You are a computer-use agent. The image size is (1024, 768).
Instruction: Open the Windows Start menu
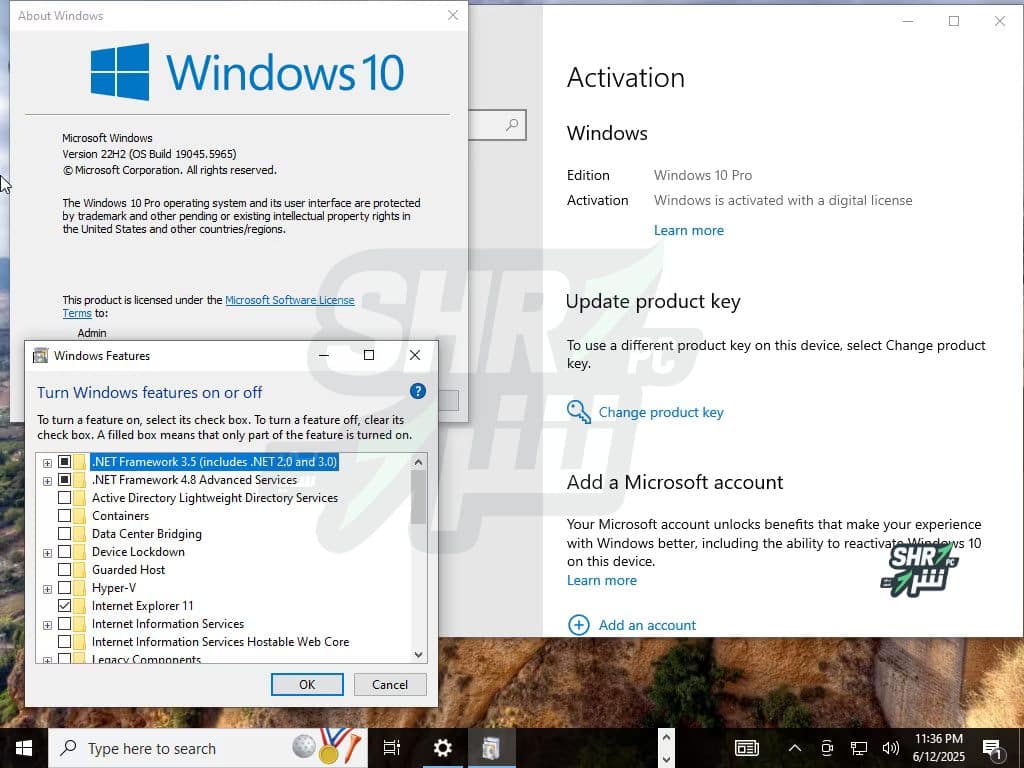pyautogui.click(x=24, y=748)
